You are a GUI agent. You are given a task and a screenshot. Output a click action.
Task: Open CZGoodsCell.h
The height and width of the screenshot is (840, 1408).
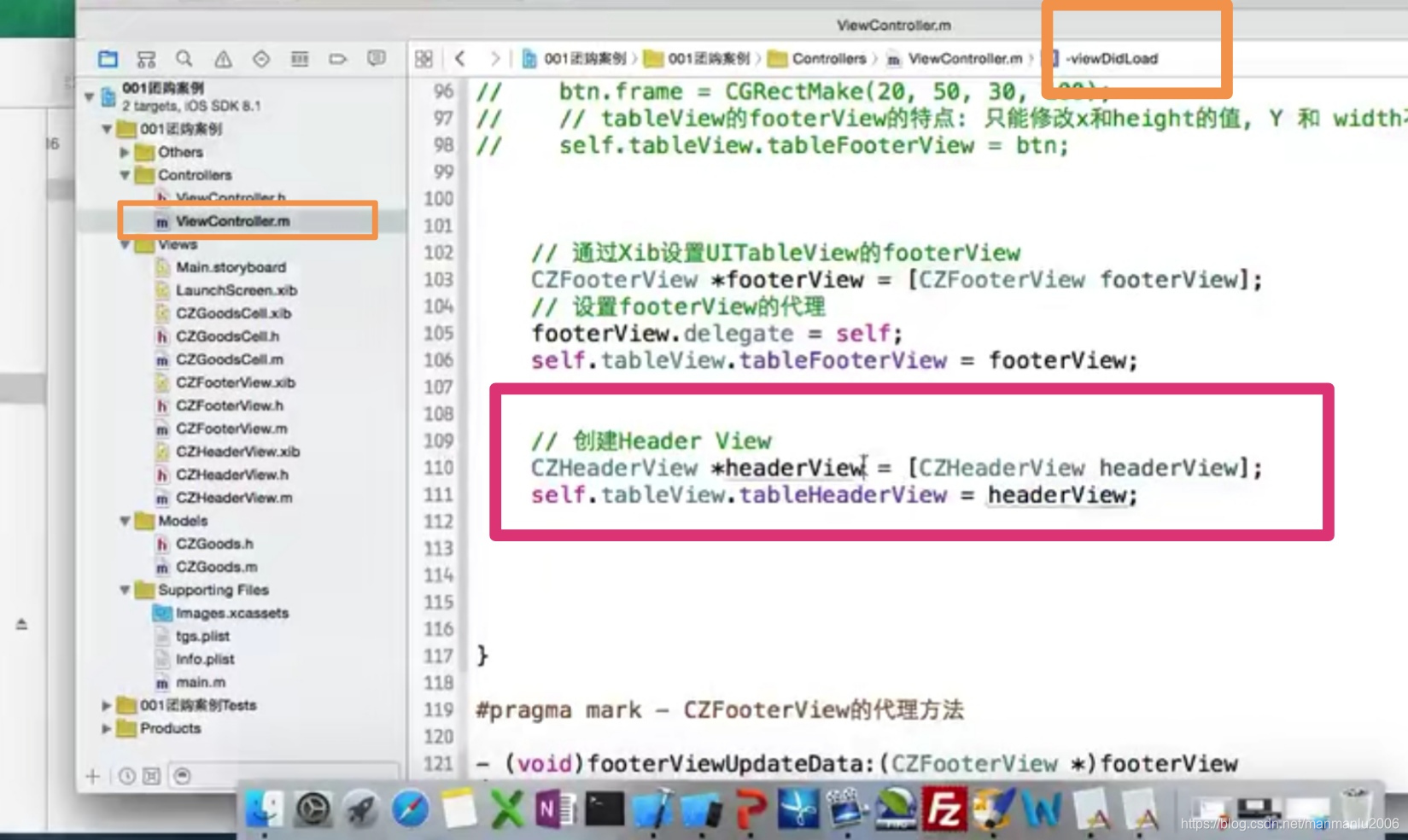point(227,336)
